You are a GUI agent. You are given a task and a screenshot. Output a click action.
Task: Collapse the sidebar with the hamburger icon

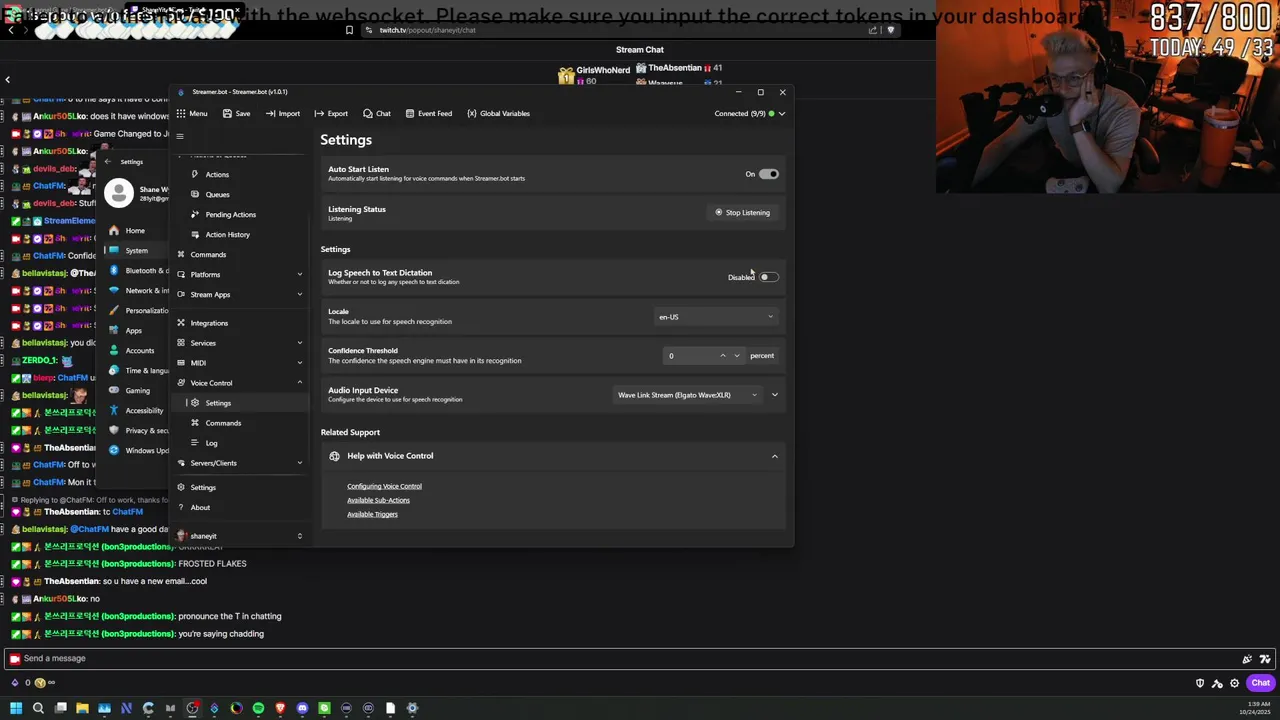(180, 136)
